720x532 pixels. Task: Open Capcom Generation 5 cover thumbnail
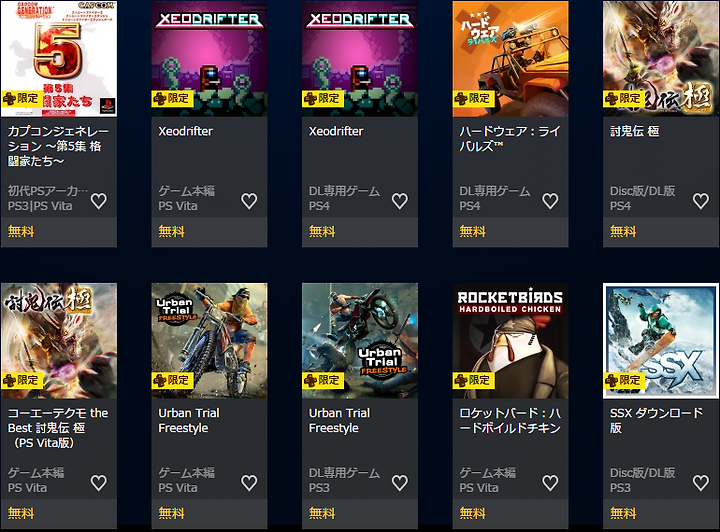pos(59,59)
